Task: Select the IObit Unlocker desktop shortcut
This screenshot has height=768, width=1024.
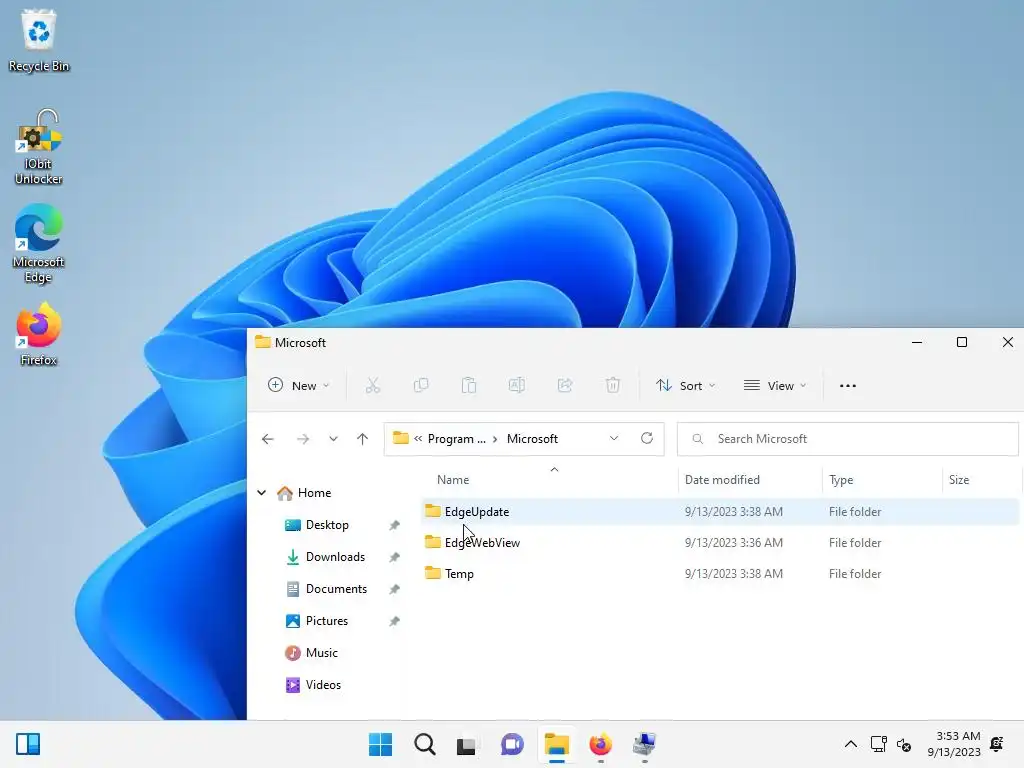Action: point(39,147)
